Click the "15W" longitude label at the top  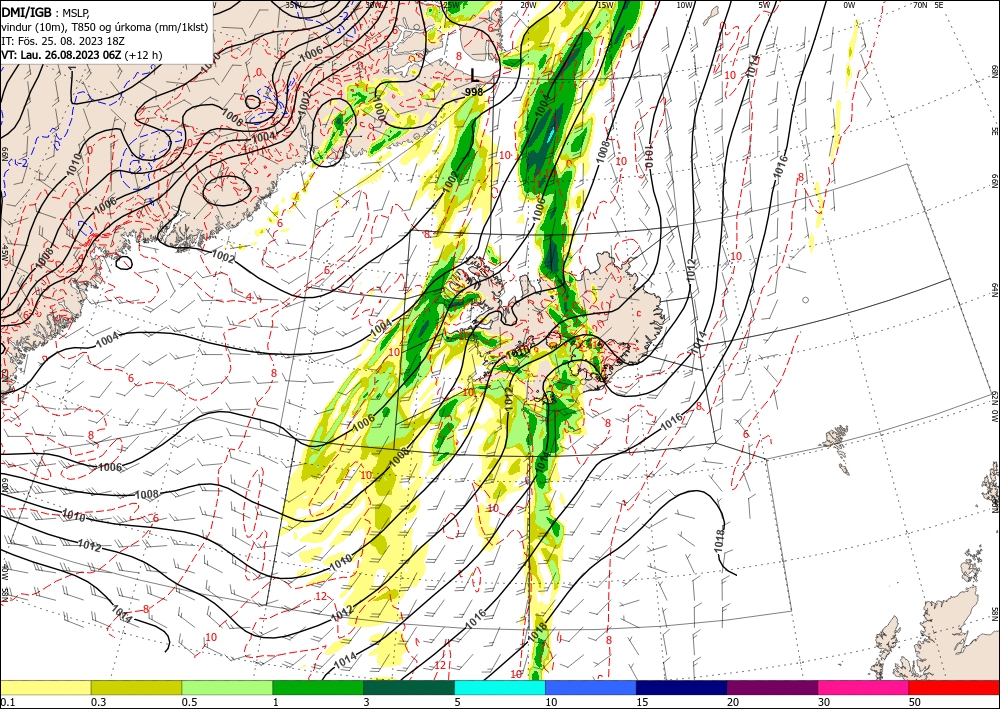(x=606, y=5)
